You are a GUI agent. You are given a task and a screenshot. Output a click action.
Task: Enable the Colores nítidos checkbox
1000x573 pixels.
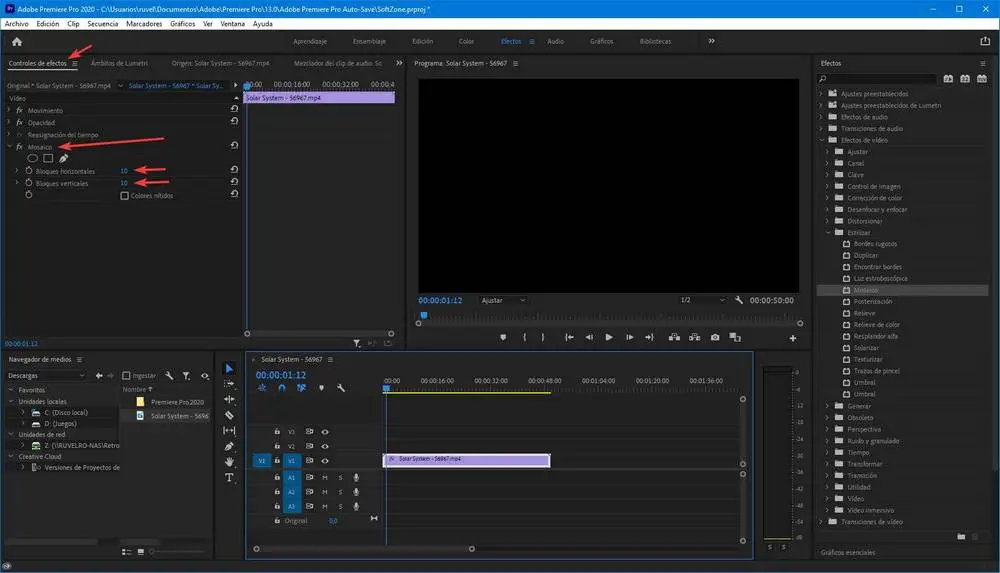124,196
